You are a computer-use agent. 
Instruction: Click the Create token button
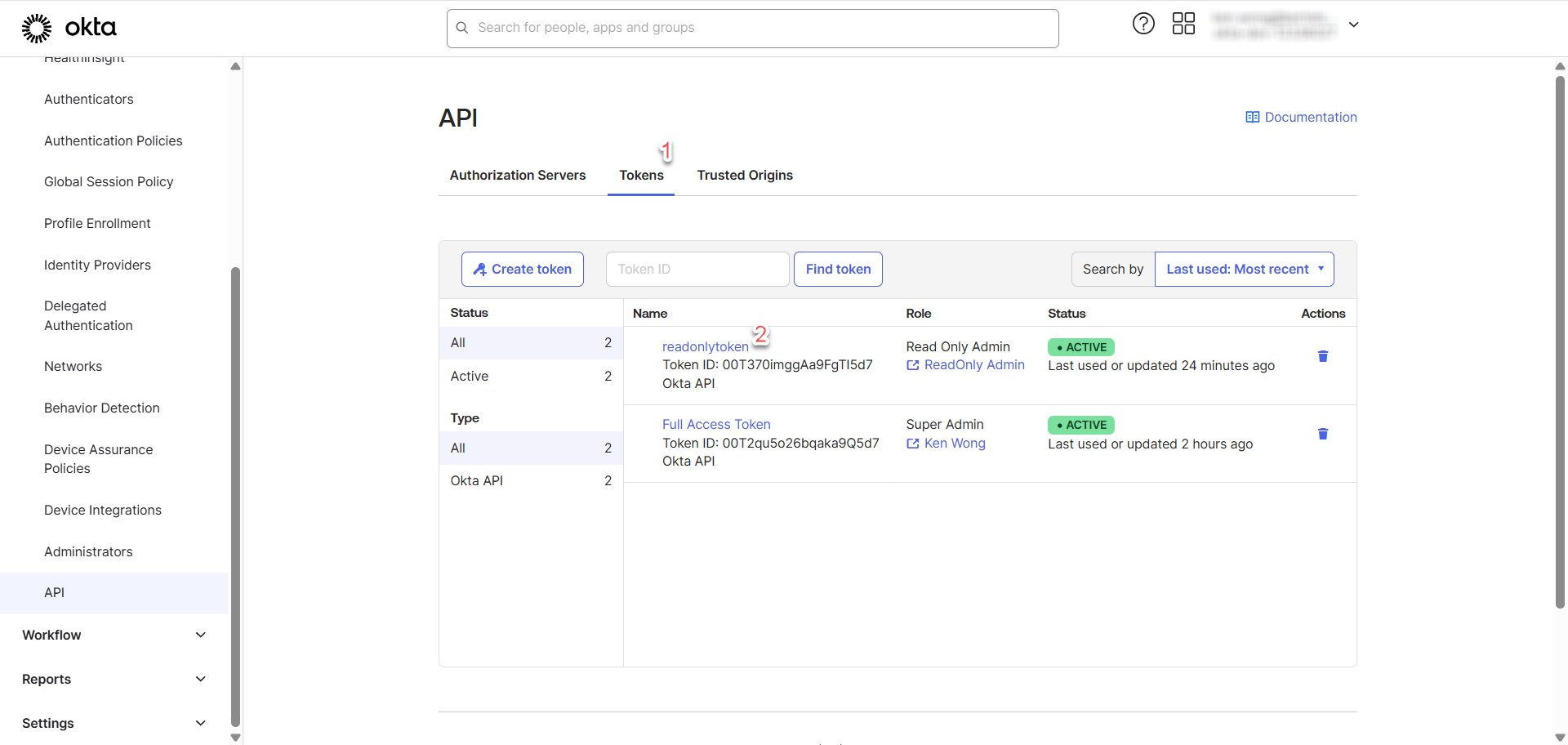tap(523, 270)
